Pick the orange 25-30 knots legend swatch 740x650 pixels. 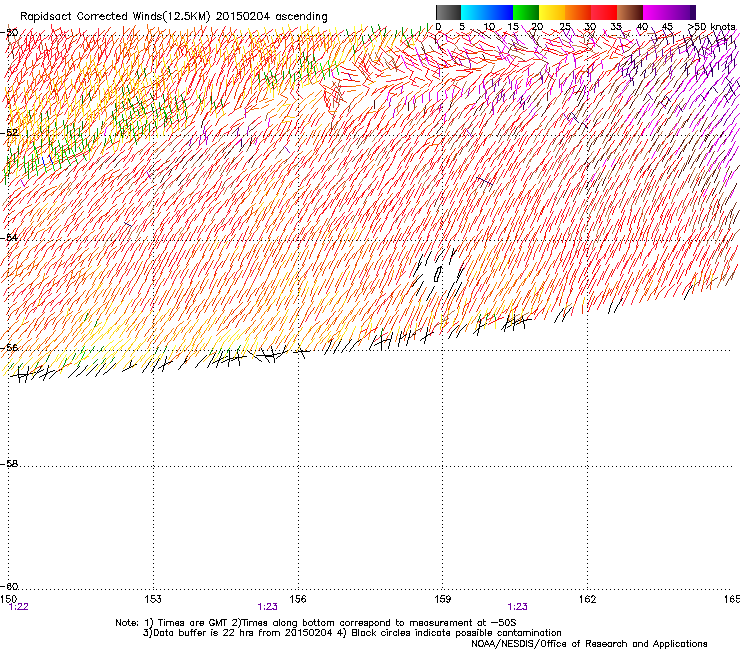click(578, 12)
